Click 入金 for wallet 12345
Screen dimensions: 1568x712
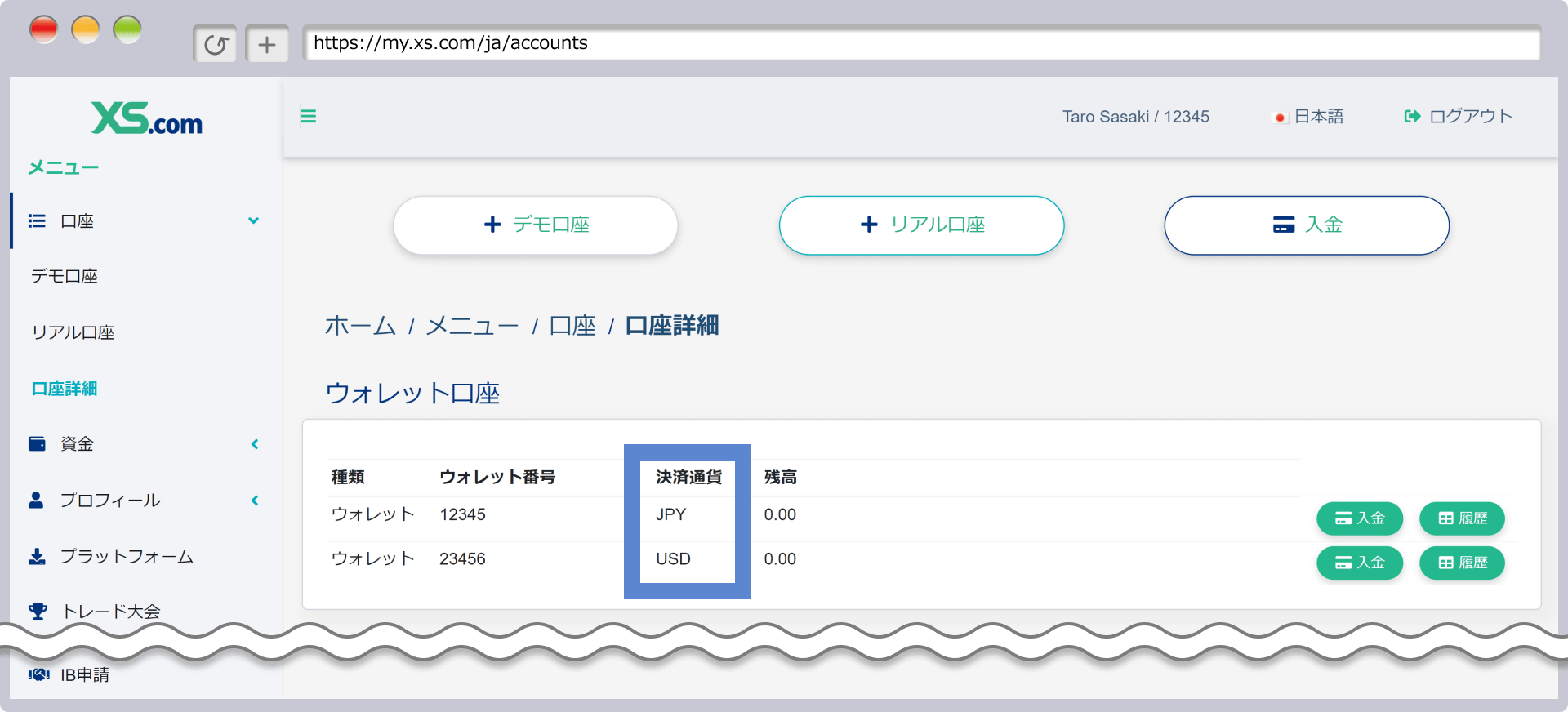tap(1360, 518)
